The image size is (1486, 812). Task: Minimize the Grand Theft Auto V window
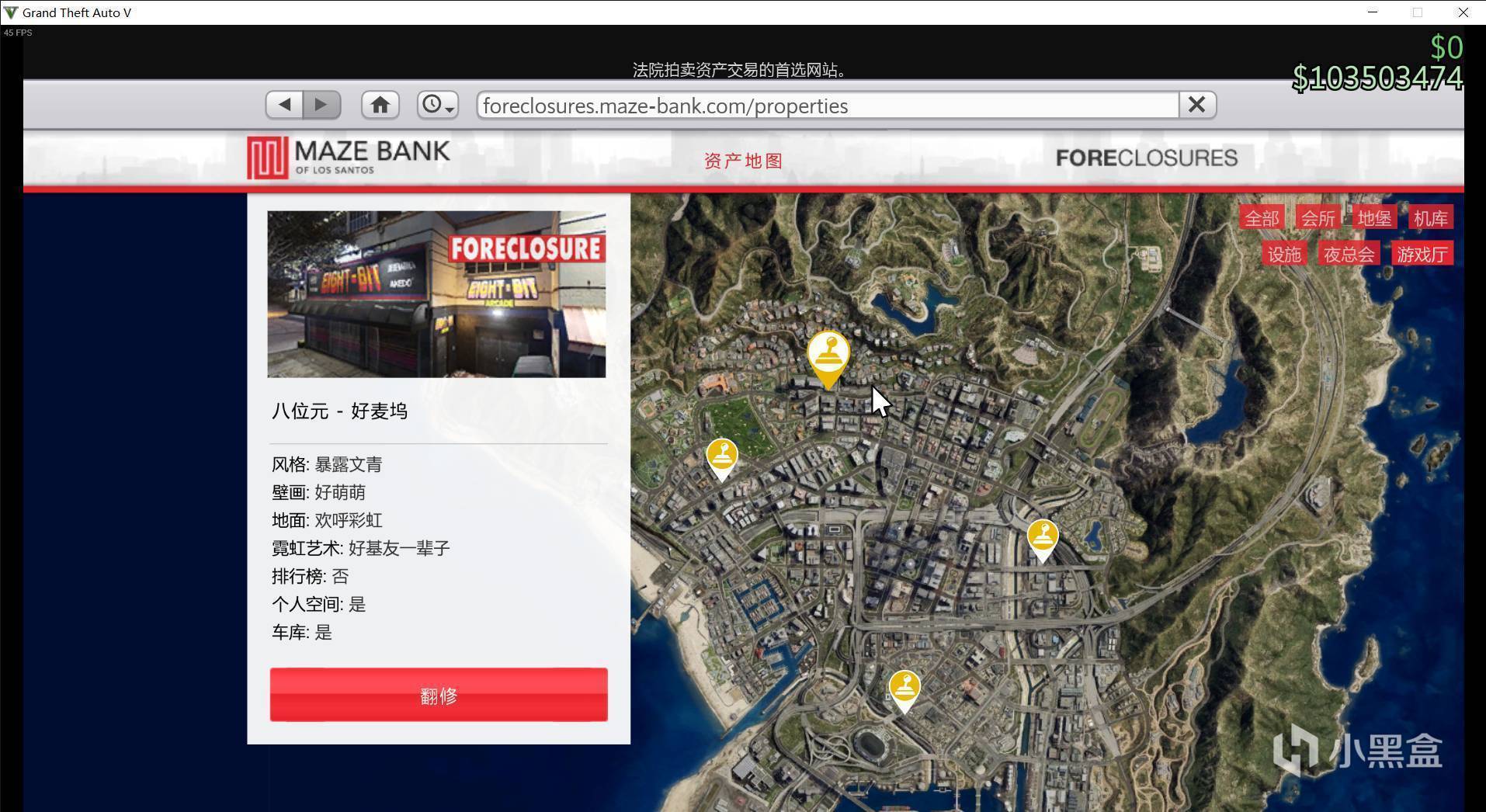(x=1372, y=12)
